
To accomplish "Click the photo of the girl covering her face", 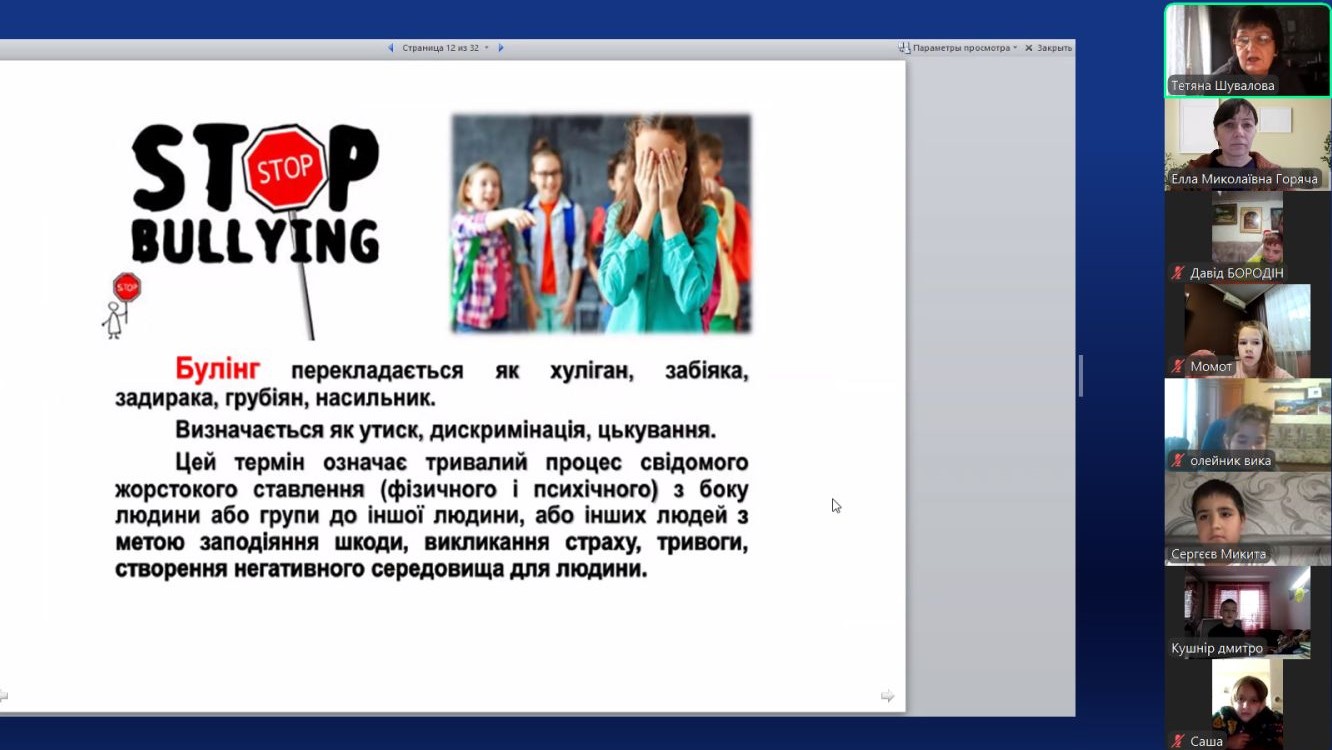I will (601, 223).
